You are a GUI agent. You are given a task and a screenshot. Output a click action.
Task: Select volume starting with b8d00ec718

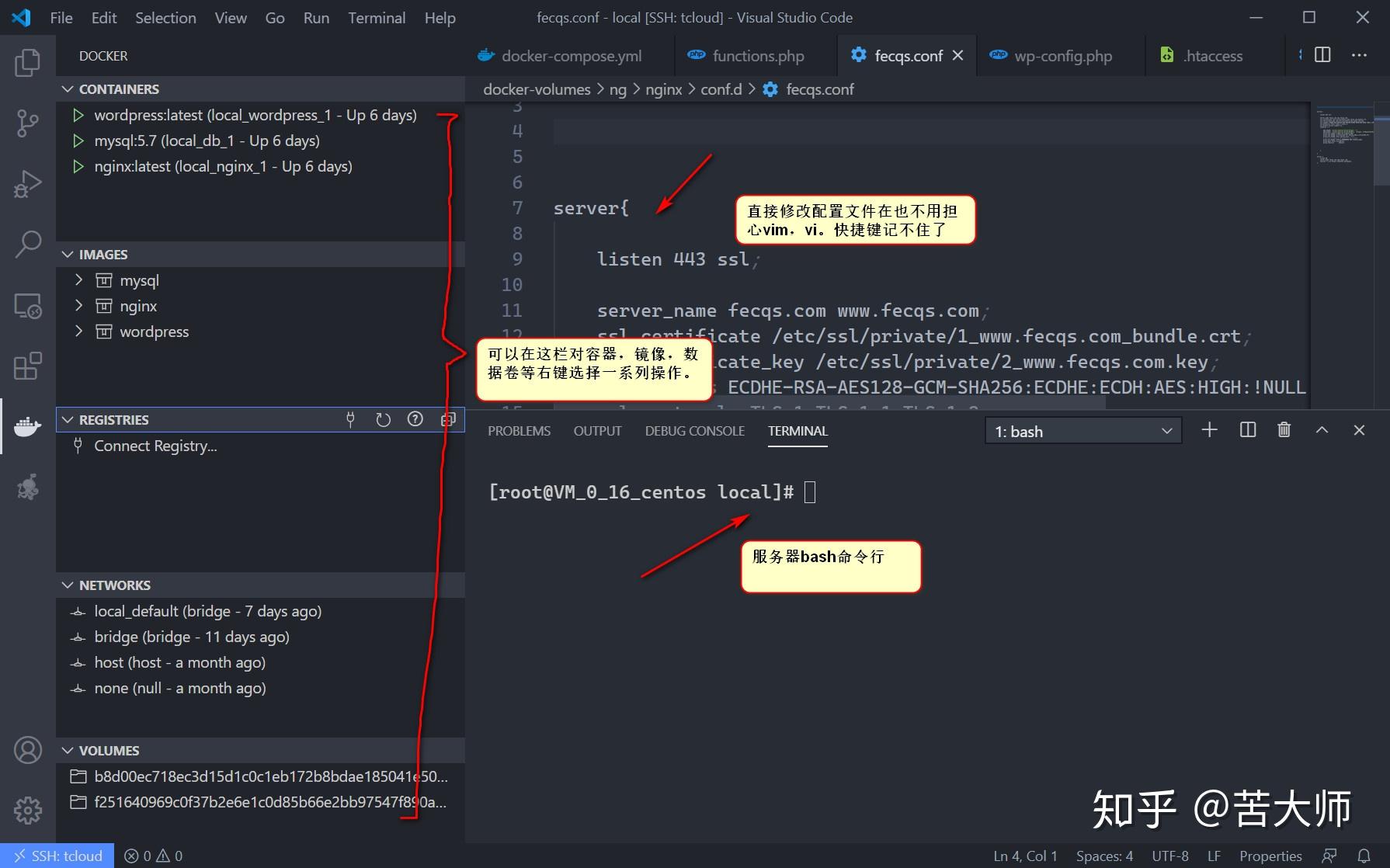click(x=260, y=776)
